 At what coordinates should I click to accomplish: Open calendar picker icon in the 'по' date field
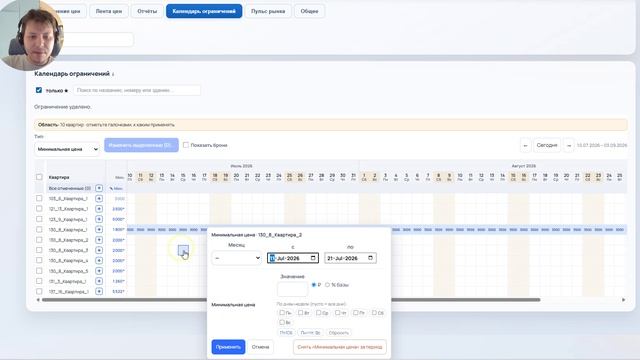coord(370,258)
